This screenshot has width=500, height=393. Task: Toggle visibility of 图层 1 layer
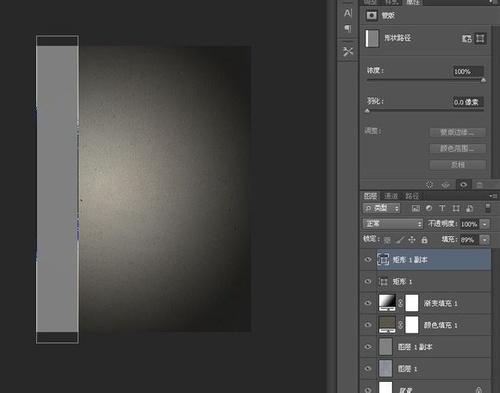(368, 368)
